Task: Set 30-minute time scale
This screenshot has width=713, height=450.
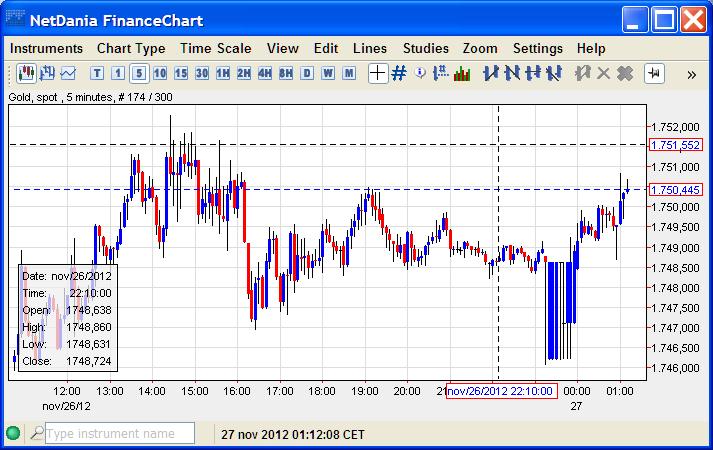Action: 202,73
